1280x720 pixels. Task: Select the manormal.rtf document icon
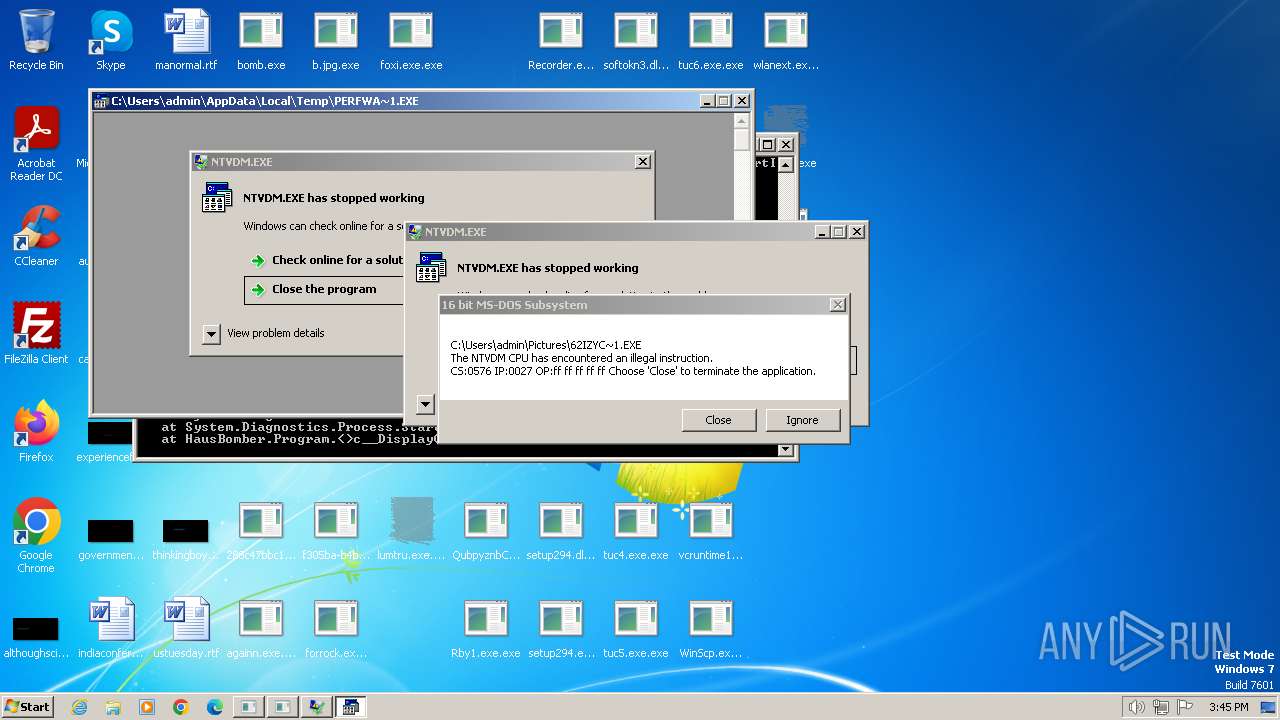186,40
